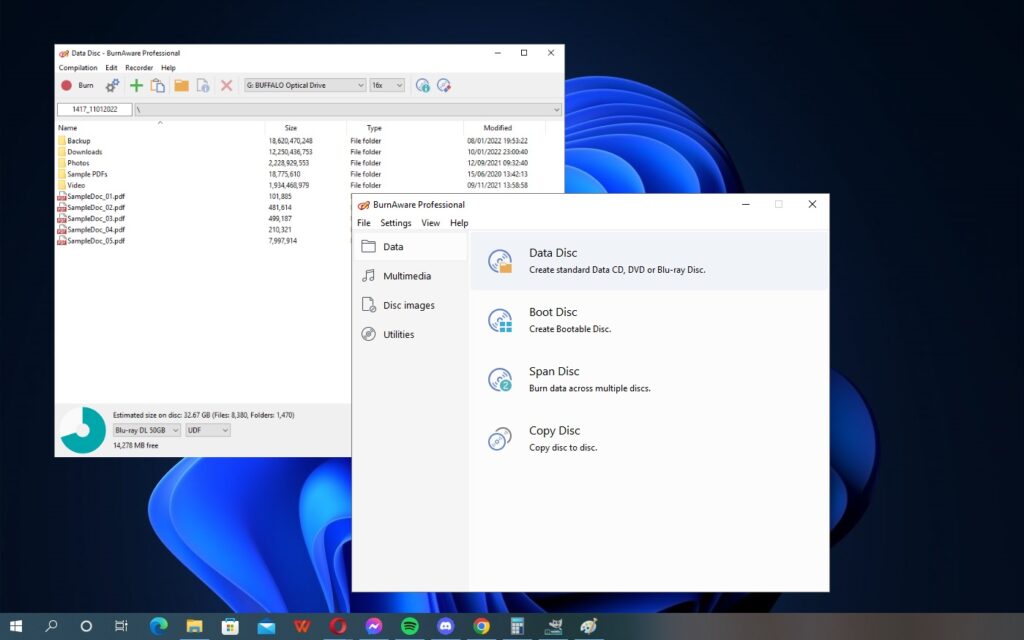Image resolution: width=1024 pixels, height=640 pixels.
Task: Sort file list by Modified column header
Action: click(504, 128)
